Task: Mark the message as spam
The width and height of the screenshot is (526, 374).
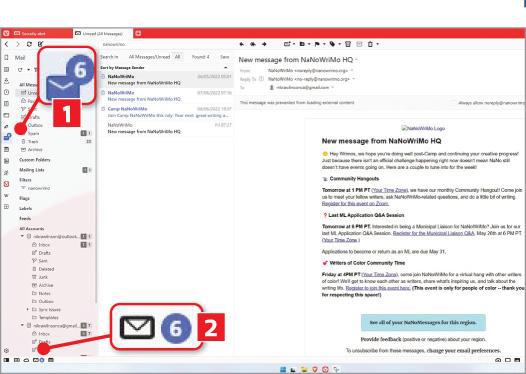Action: tap(348, 44)
